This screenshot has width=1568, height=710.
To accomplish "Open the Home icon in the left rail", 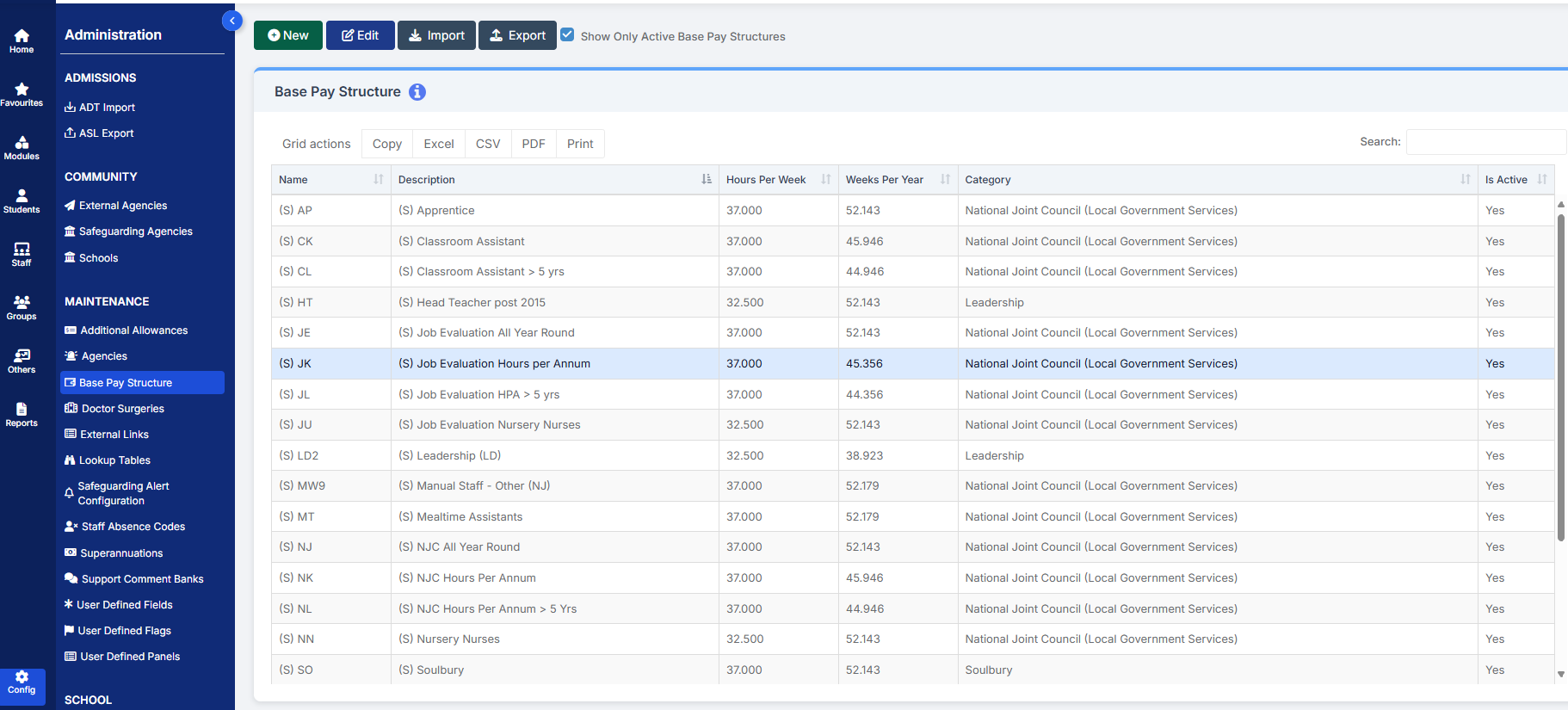I will [x=22, y=40].
